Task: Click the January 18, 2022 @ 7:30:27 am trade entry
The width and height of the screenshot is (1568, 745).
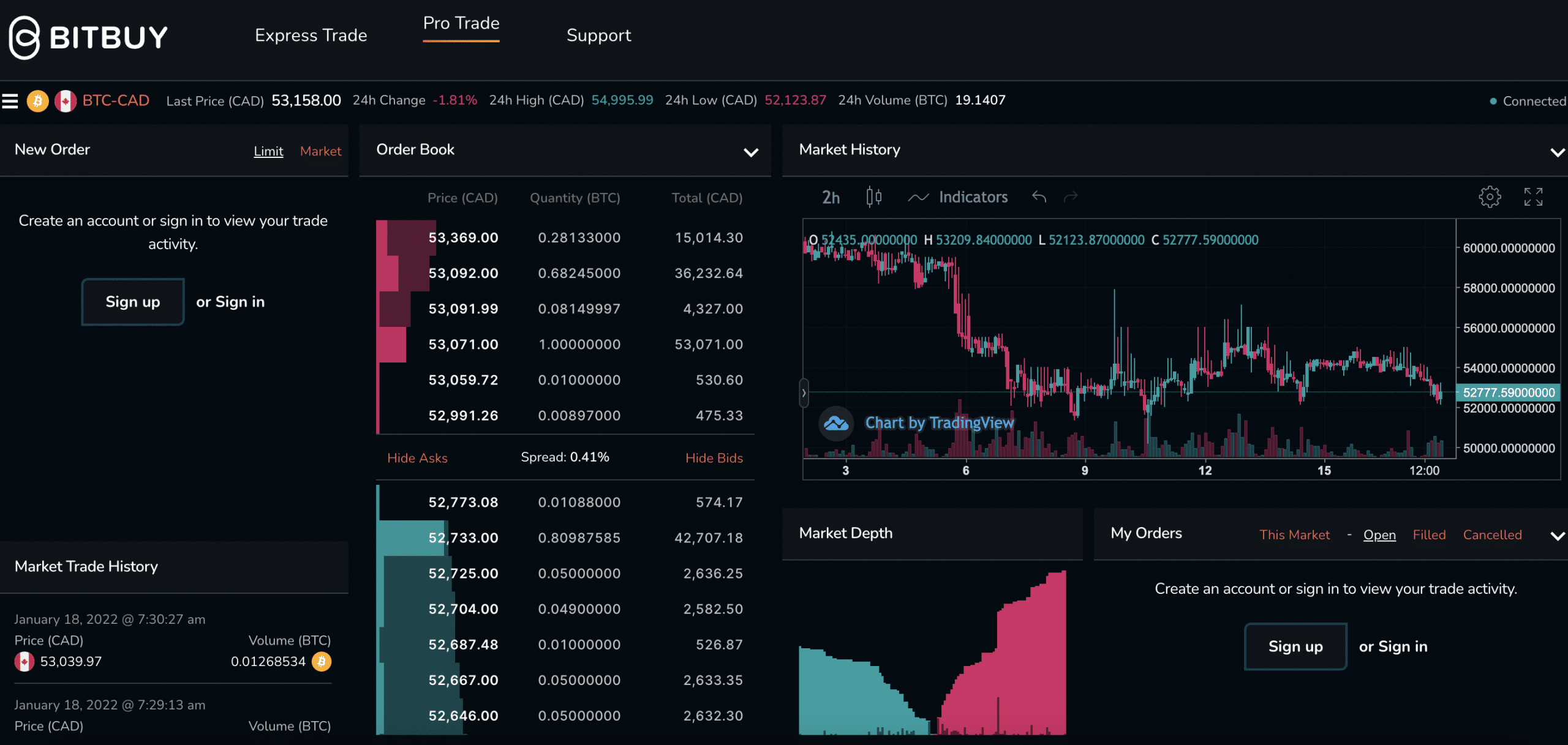Action: pos(173,641)
